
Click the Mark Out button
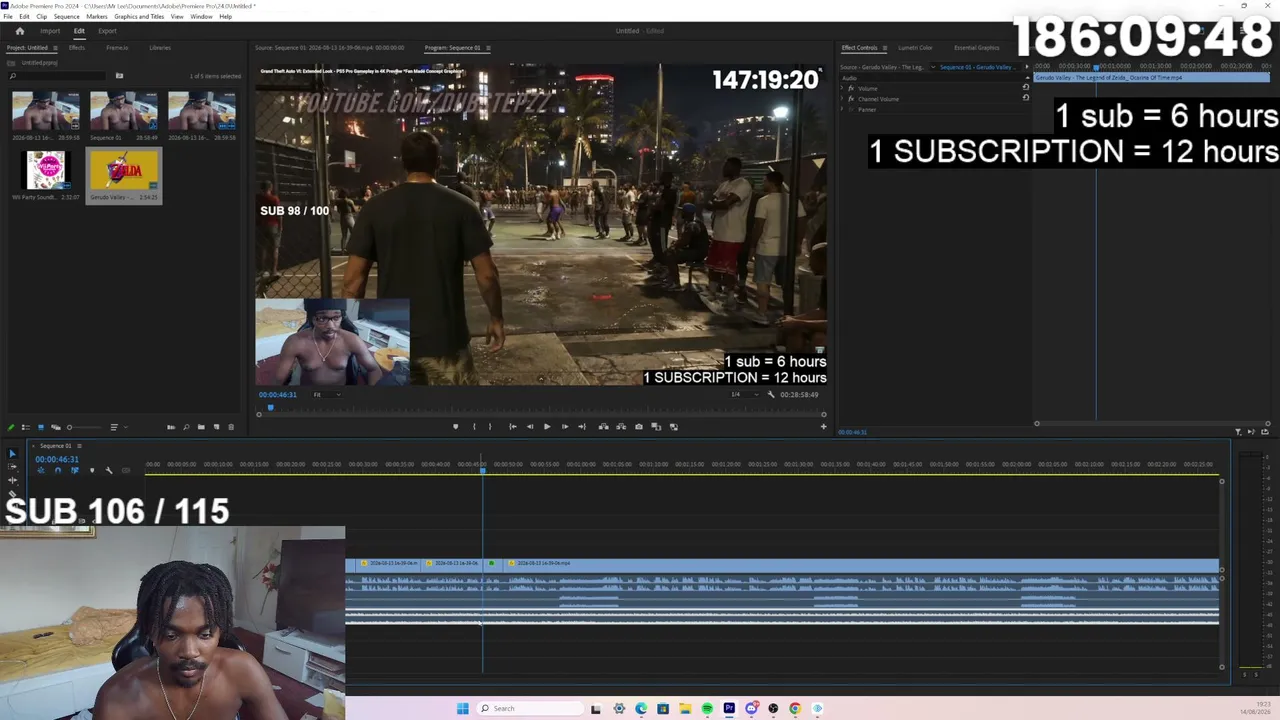pos(489,427)
